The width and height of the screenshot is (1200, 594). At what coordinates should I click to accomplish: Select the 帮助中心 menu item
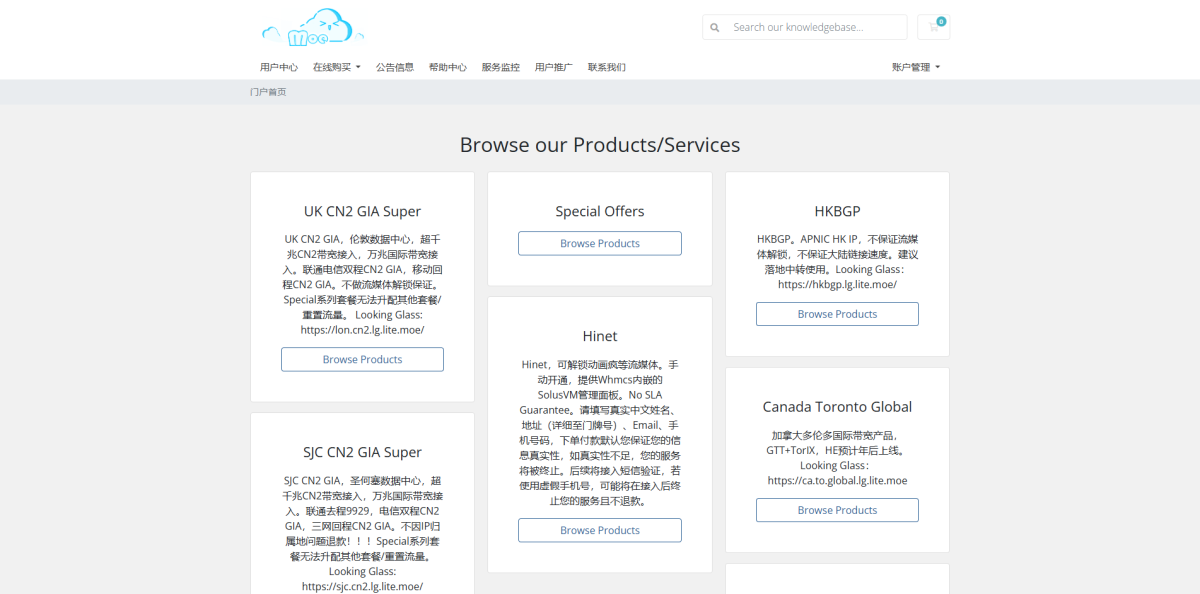448,67
